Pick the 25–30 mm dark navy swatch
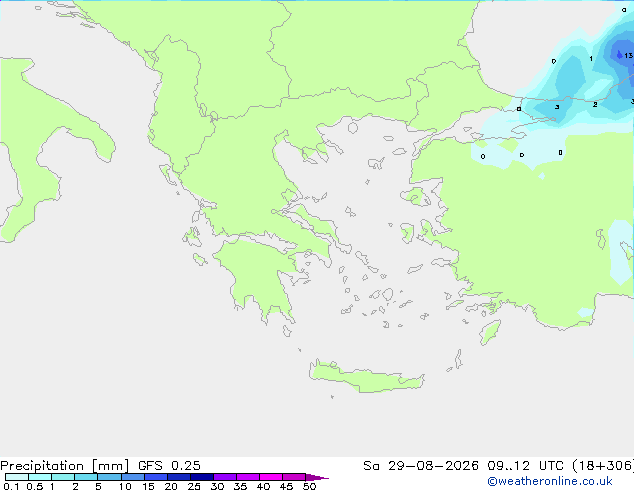This screenshot has height=490, width=634. coord(202,477)
